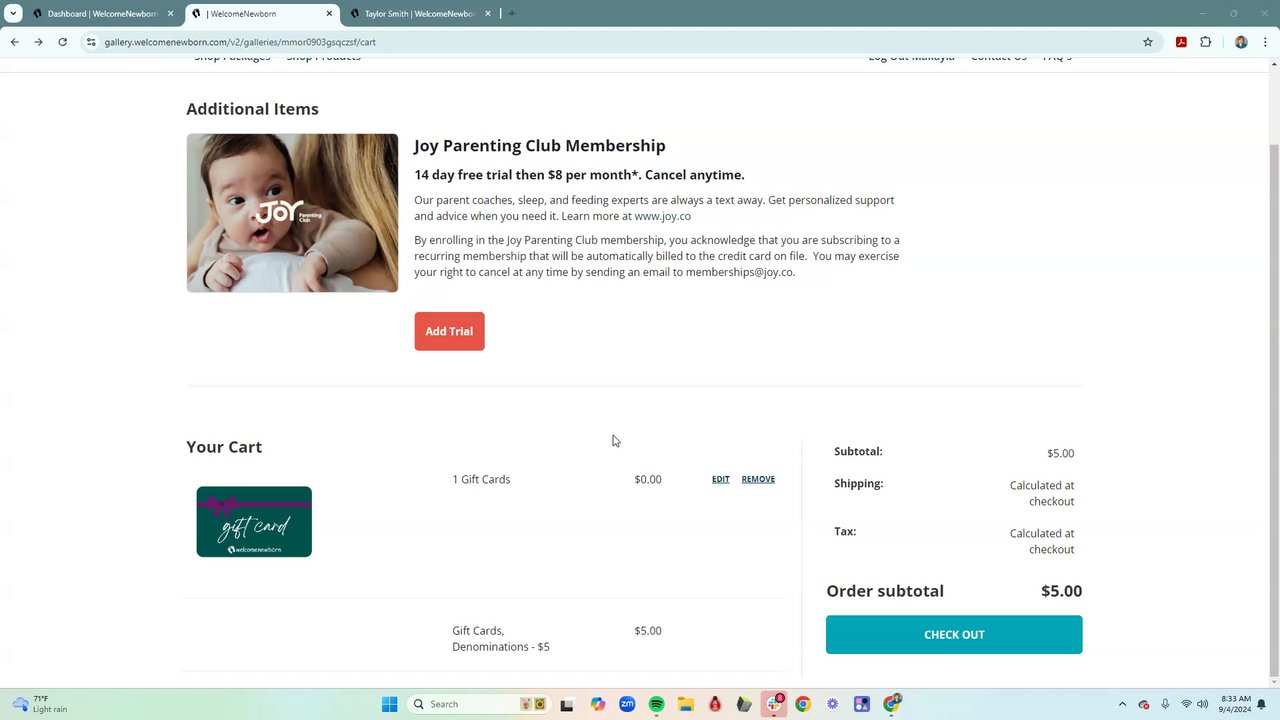Switch to the Dashboard WelcomeNewborn tab

102,14
